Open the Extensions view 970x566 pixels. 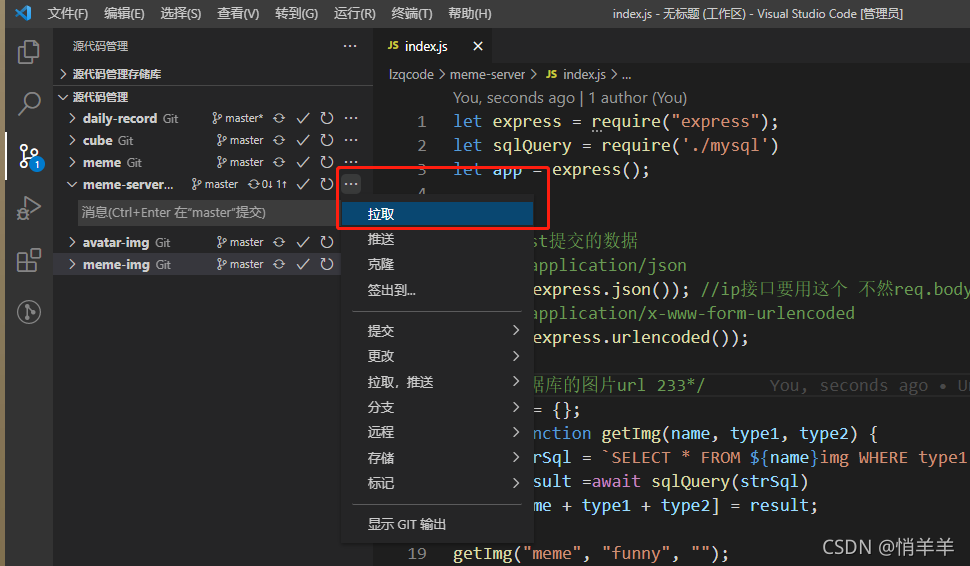pos(28,260)
